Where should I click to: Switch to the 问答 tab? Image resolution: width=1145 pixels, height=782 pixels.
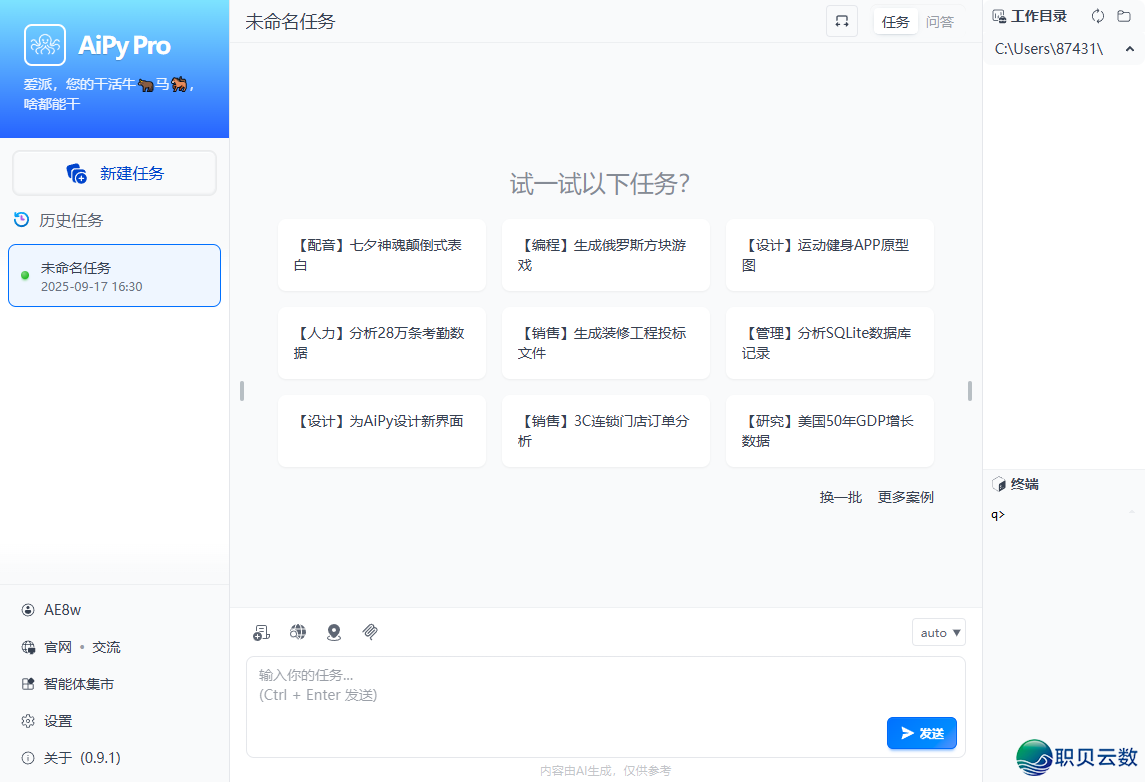pos(940,22)
